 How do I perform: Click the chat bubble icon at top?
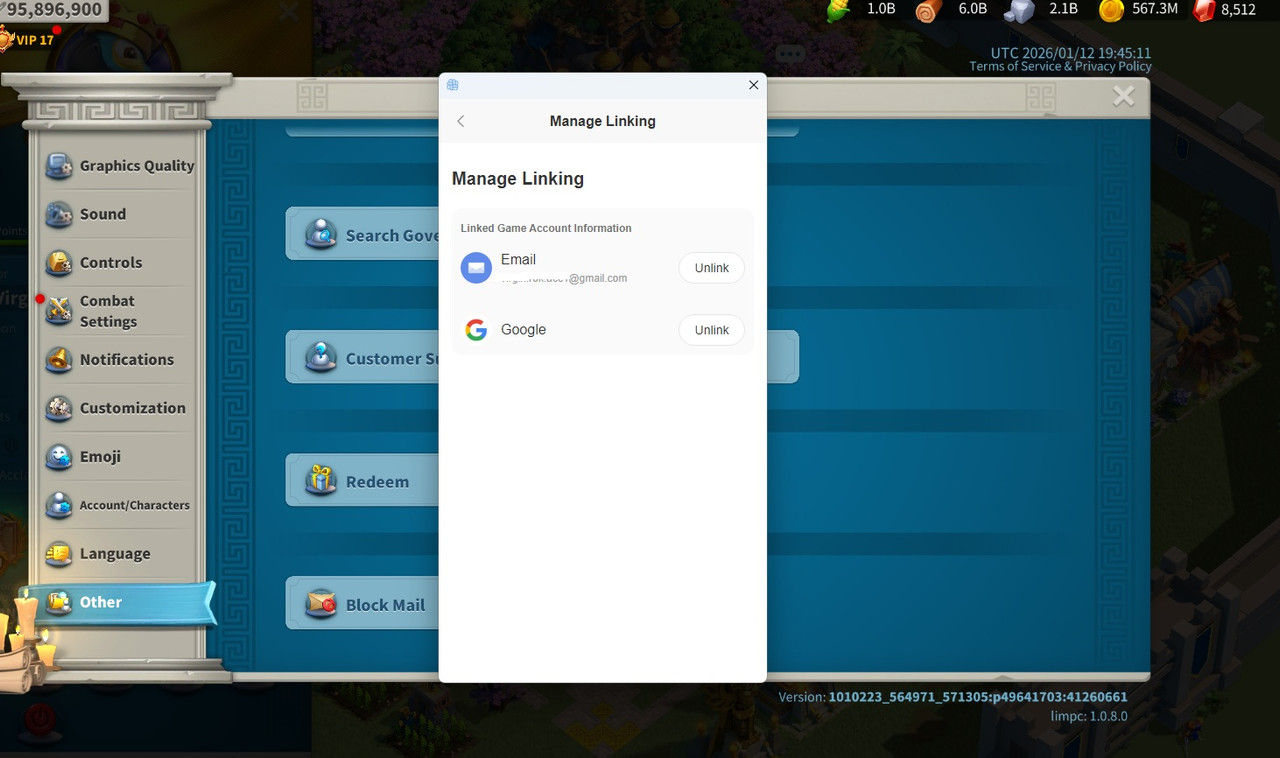(790, 54)
